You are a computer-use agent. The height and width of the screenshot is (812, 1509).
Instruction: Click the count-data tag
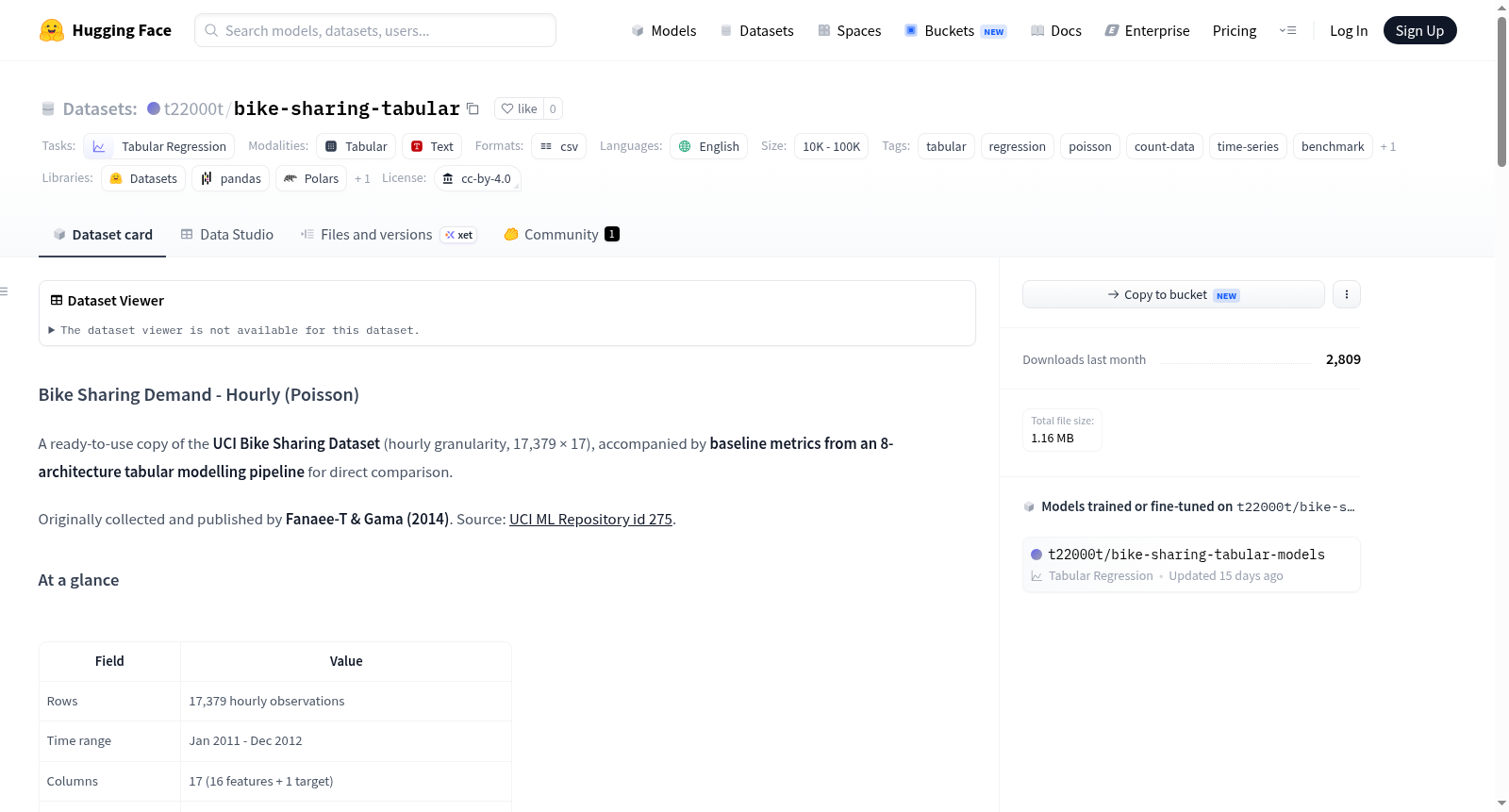pos(1165,146)
